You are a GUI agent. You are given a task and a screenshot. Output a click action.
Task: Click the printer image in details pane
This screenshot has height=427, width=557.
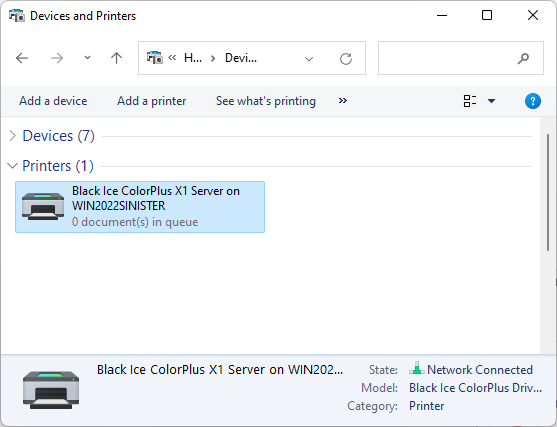coord(51,390)
